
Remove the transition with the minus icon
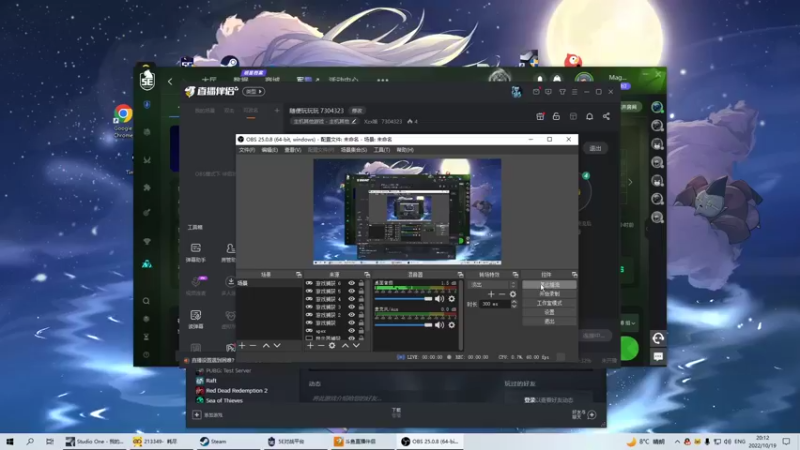coord(502,294)
